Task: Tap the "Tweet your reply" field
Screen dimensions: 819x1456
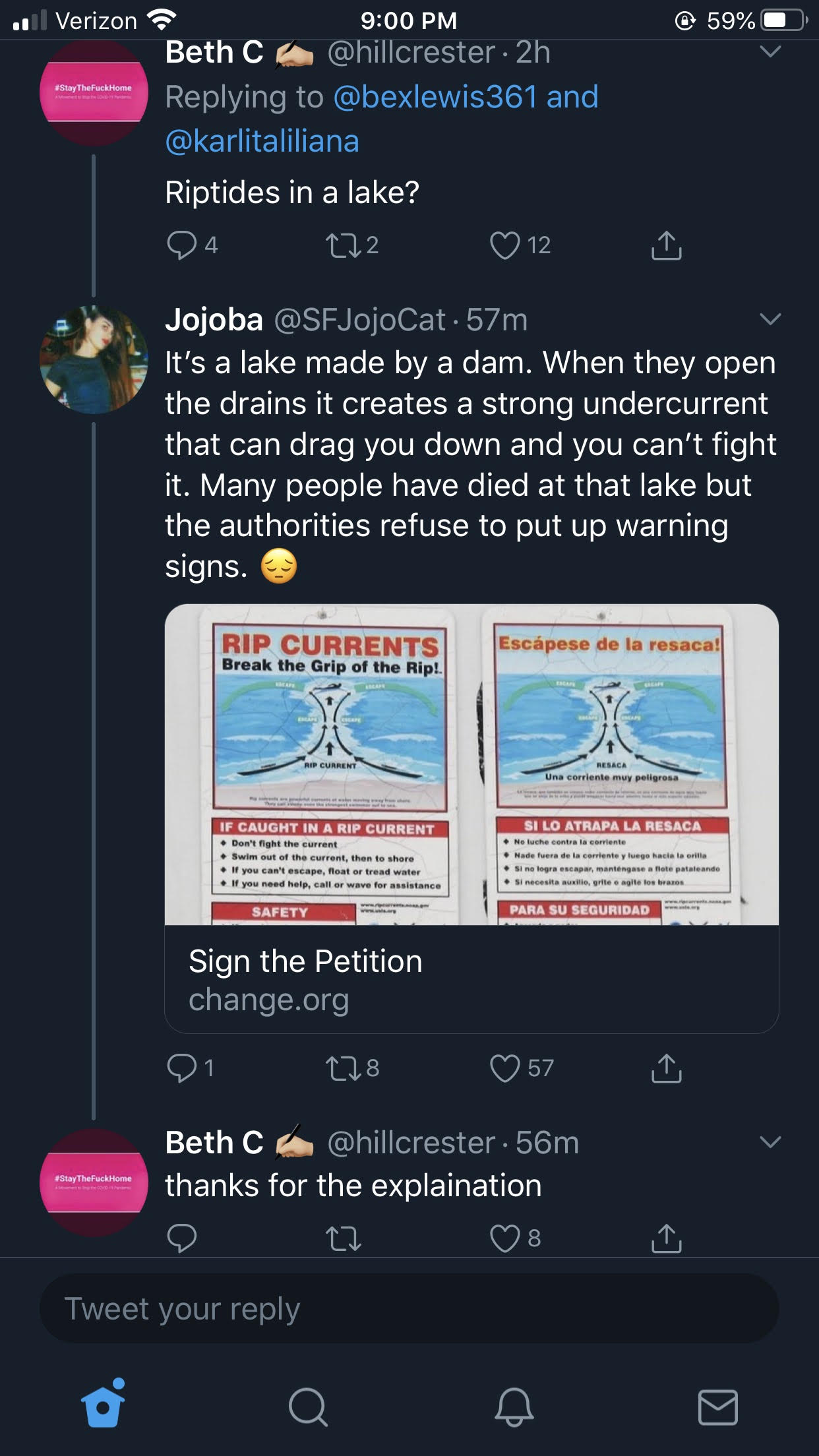Action: coord(409,1309)
